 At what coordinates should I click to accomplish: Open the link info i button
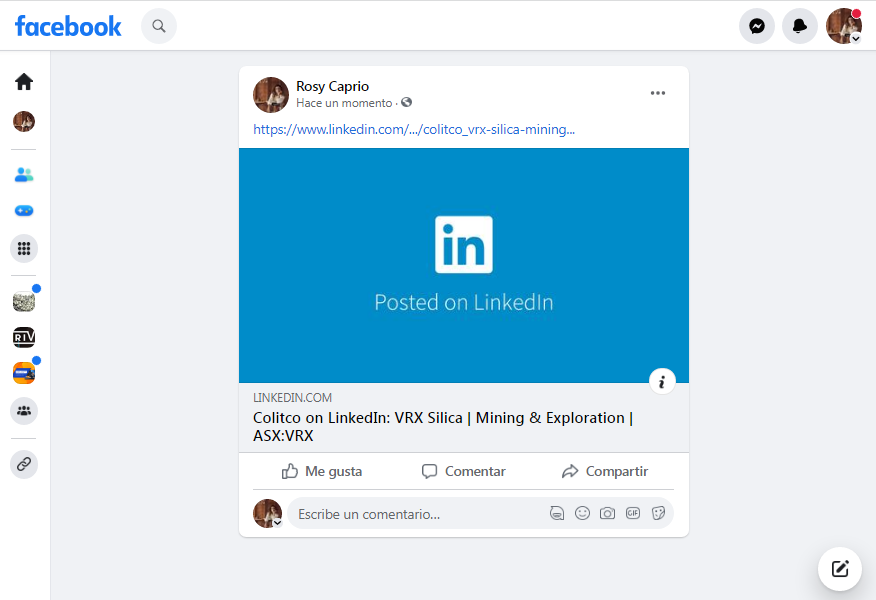[x=662, y=382]
